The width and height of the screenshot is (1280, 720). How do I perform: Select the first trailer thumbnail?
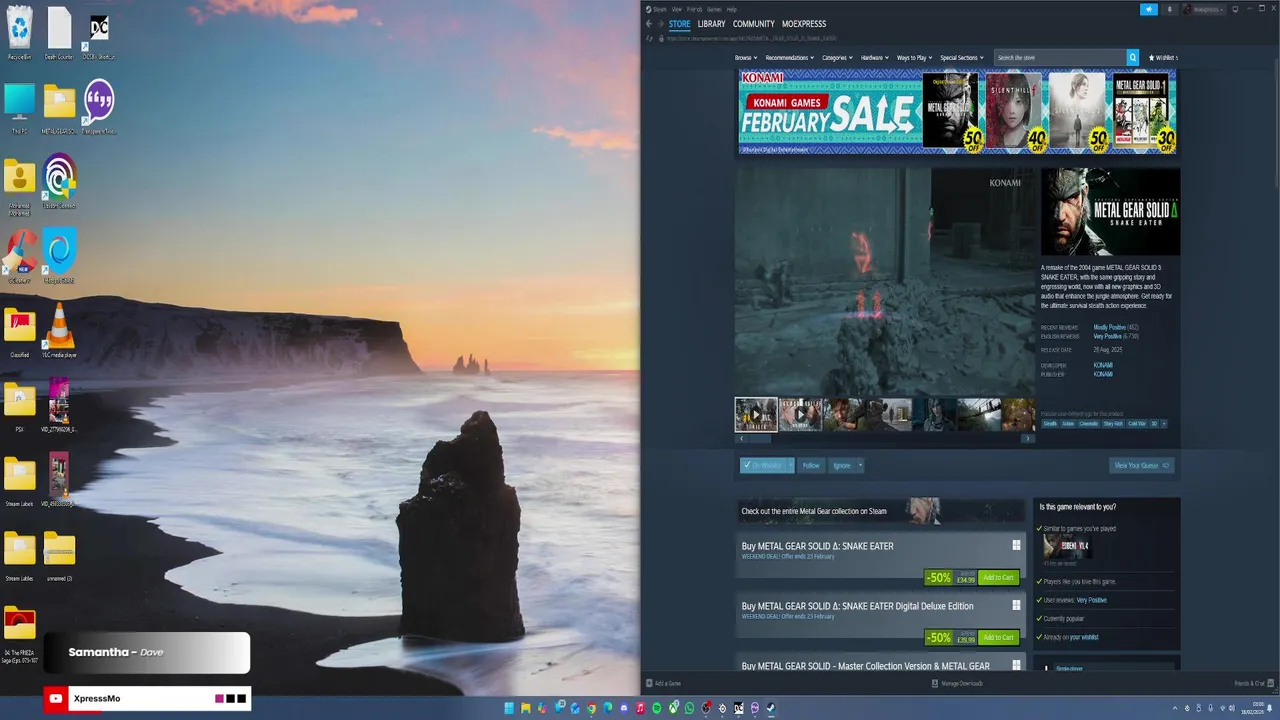tap(756, 414)
